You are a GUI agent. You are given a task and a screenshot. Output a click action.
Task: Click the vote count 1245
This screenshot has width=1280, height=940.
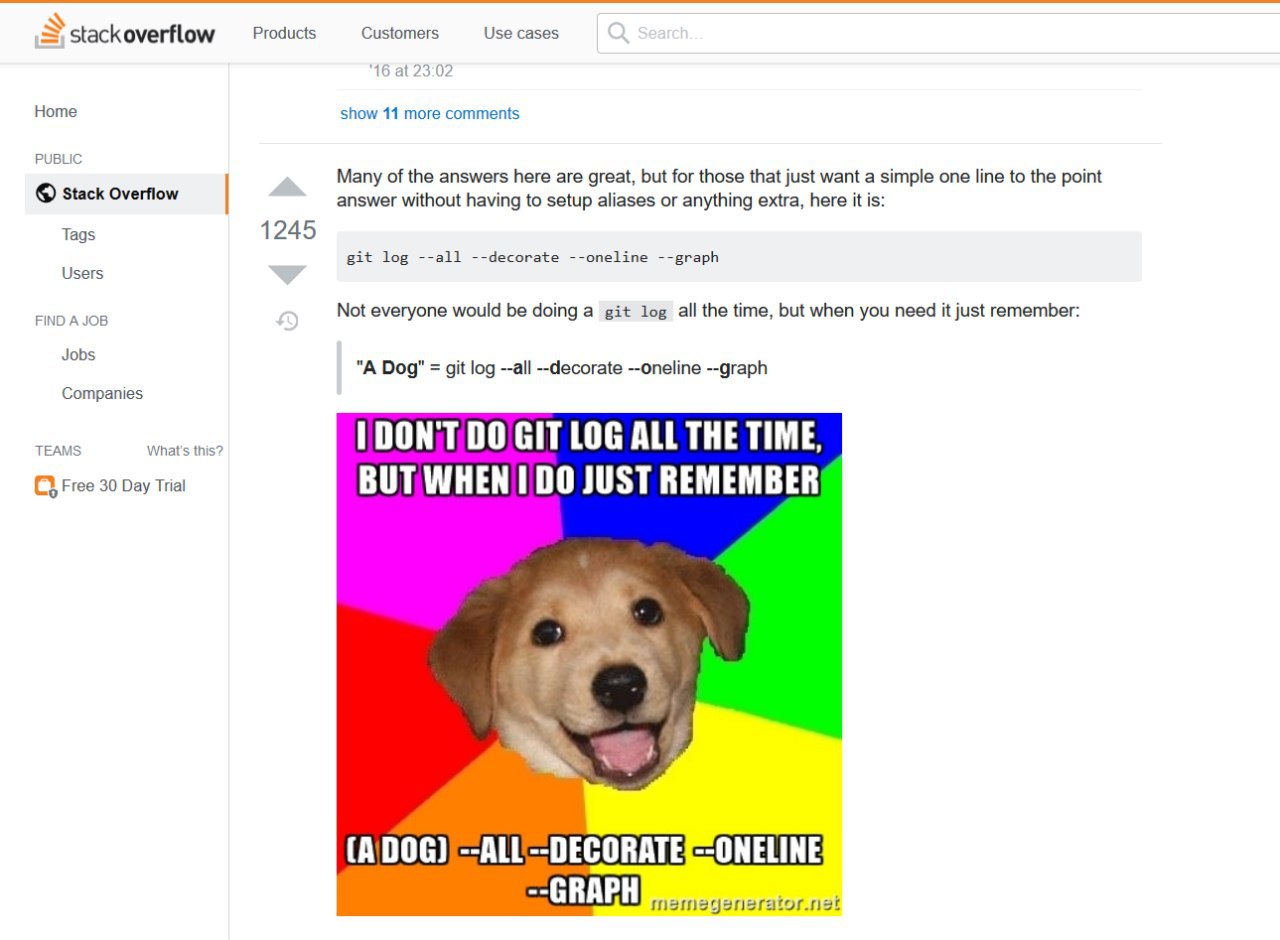coord(288,231)
